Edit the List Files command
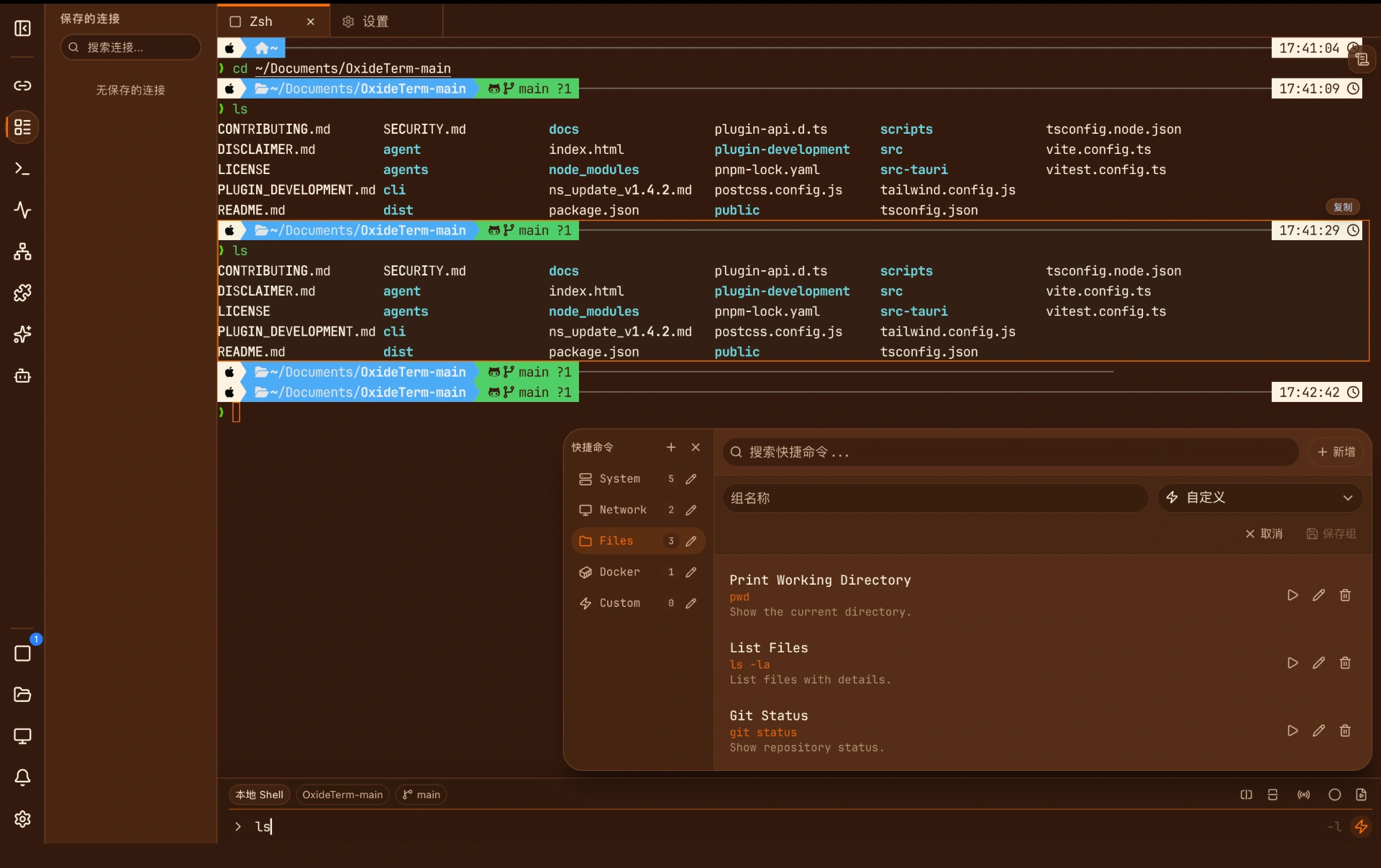Viewport: 1381px width, 868px height. (1318, 663)
